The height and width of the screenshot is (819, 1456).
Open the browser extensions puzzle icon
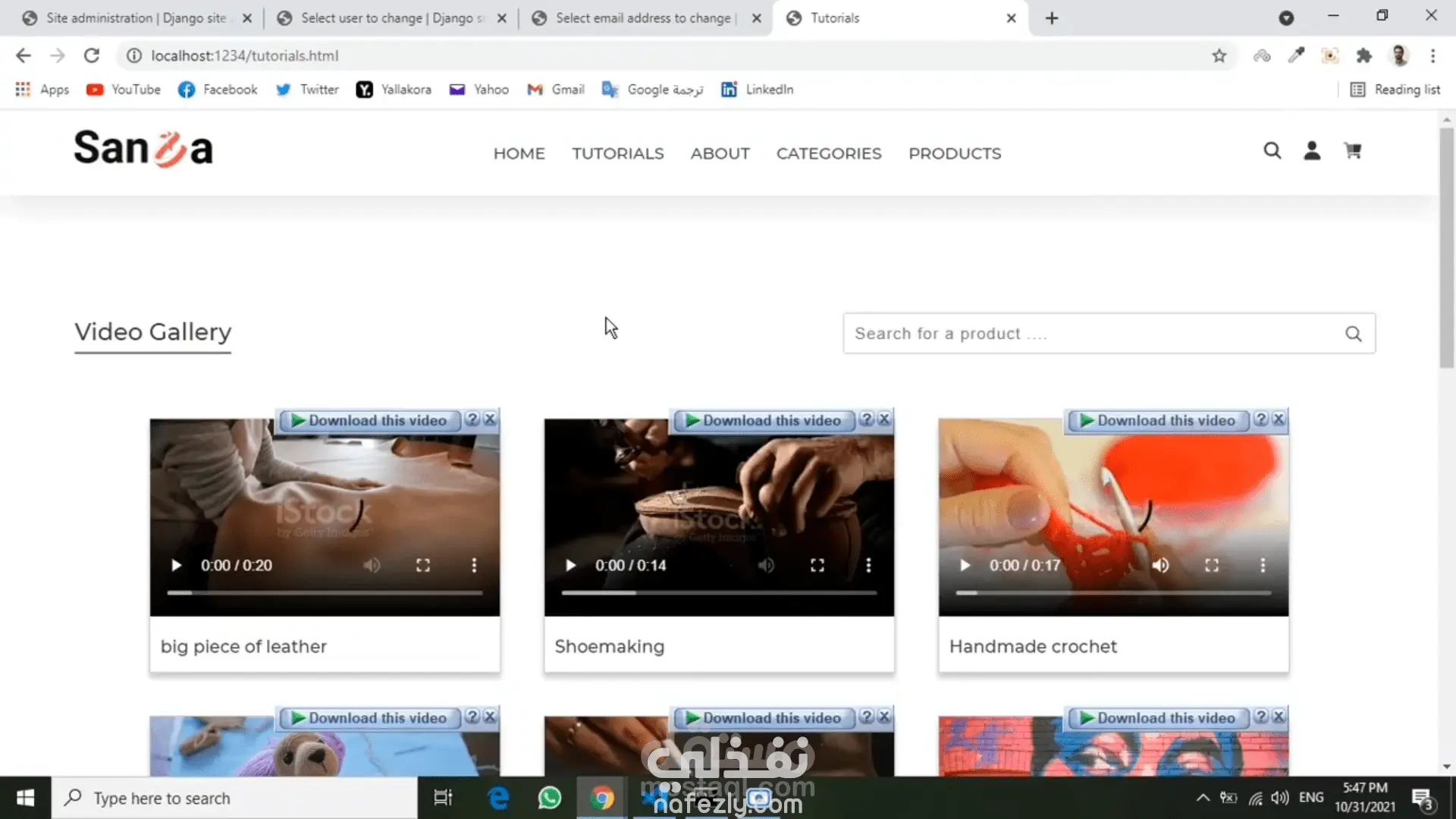1363,55
